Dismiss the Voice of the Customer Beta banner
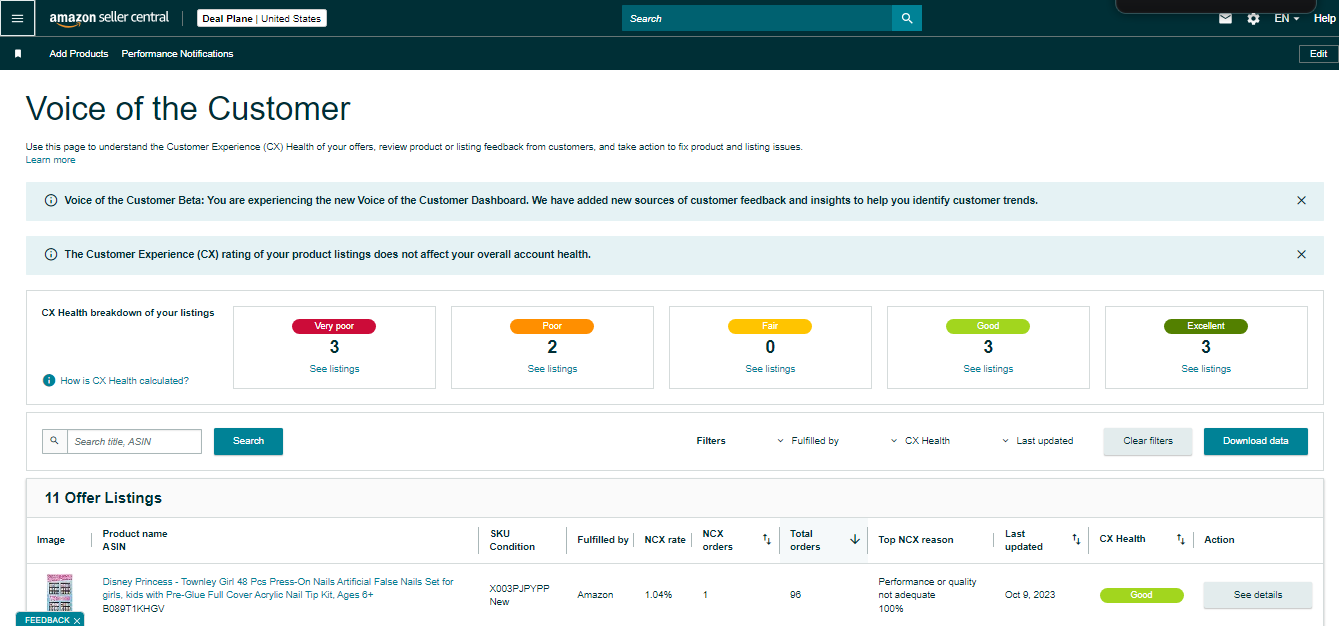The image size is (1339, 626). [1301, 200]
